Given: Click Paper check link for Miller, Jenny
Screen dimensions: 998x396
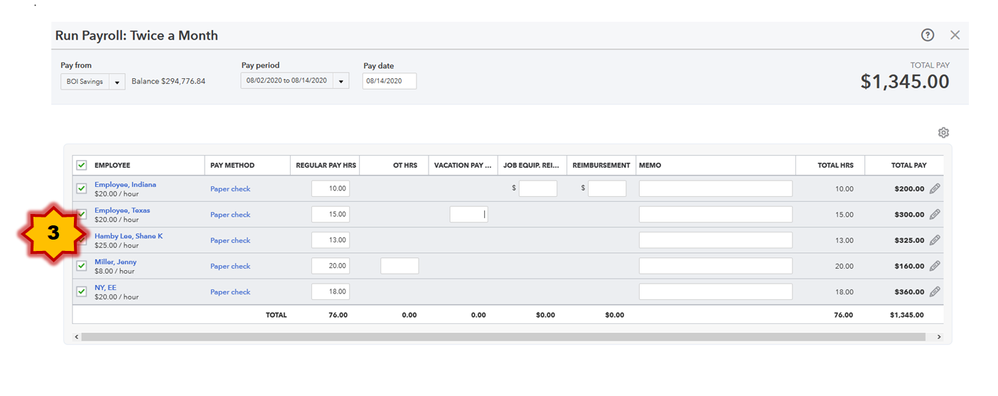Looking at the screenshot, I should click(x=230, y=266).
